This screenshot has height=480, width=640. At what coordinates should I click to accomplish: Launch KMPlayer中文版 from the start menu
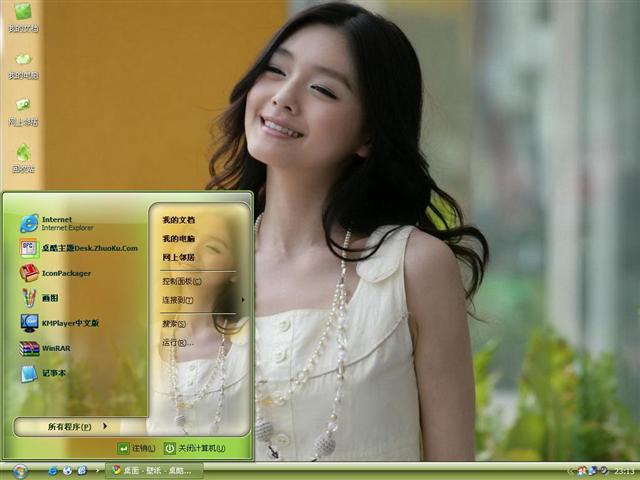(x=60, y=323)
